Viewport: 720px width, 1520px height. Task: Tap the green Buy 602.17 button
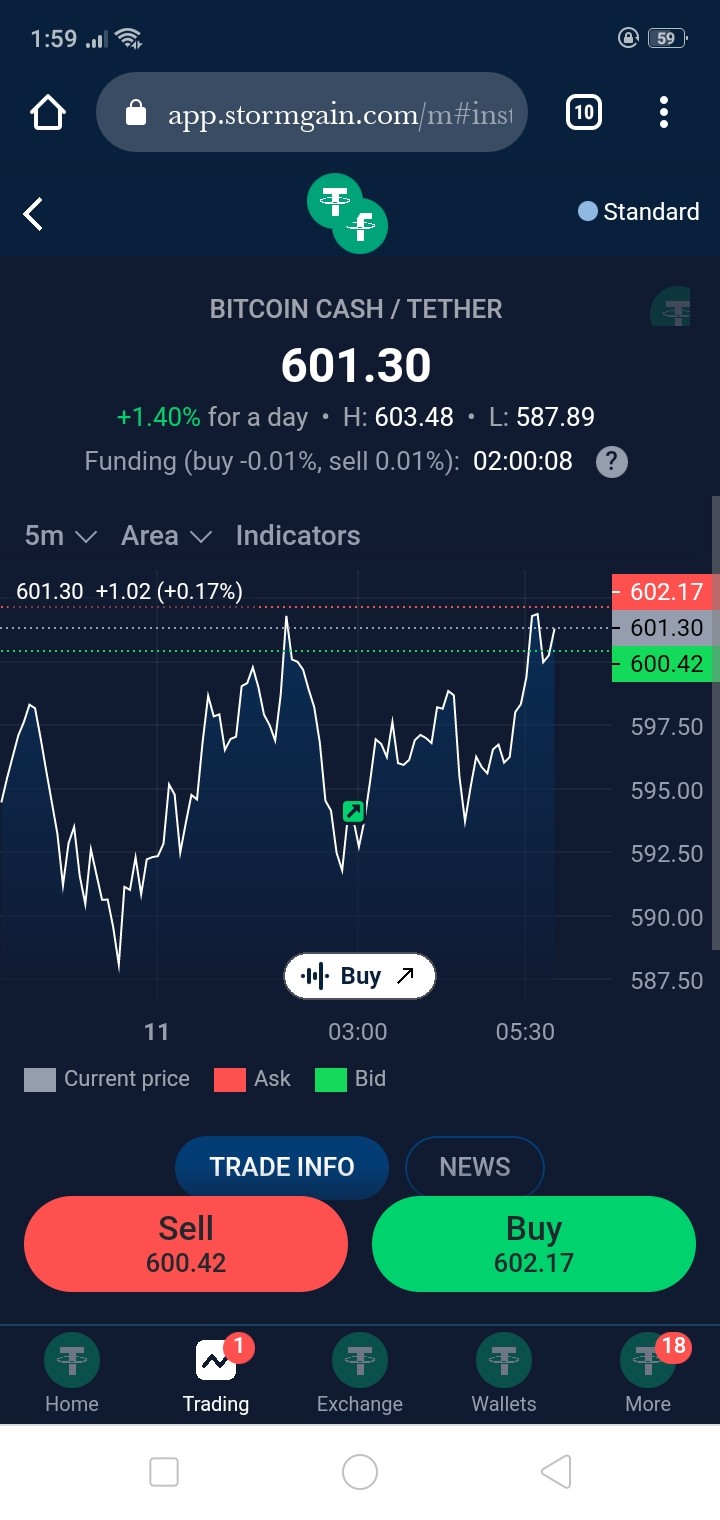click(534, 1244)
